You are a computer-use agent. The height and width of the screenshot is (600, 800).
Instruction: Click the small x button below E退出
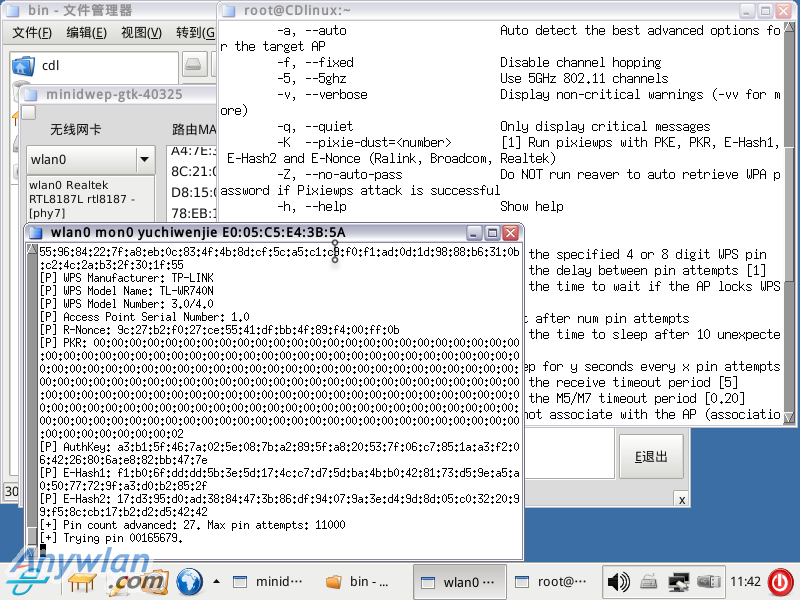682,500
